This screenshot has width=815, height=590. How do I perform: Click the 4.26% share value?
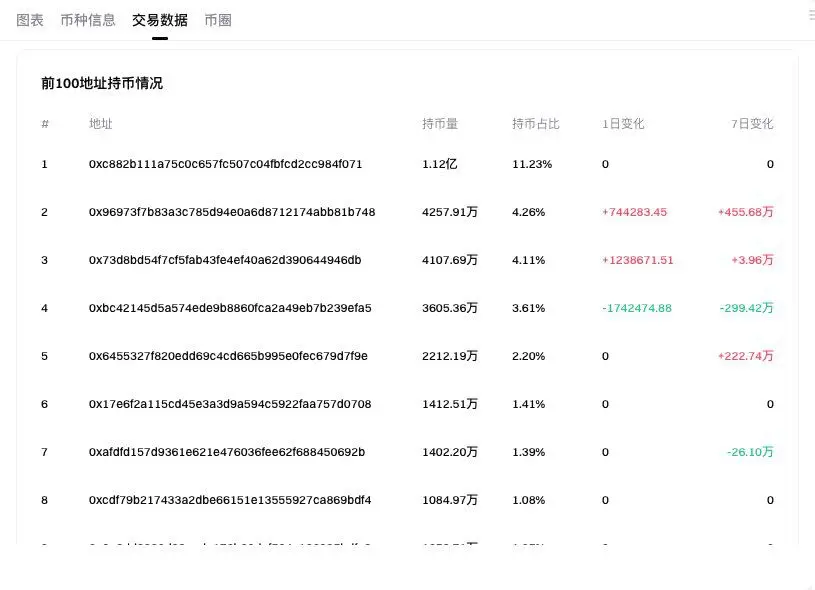529,212
